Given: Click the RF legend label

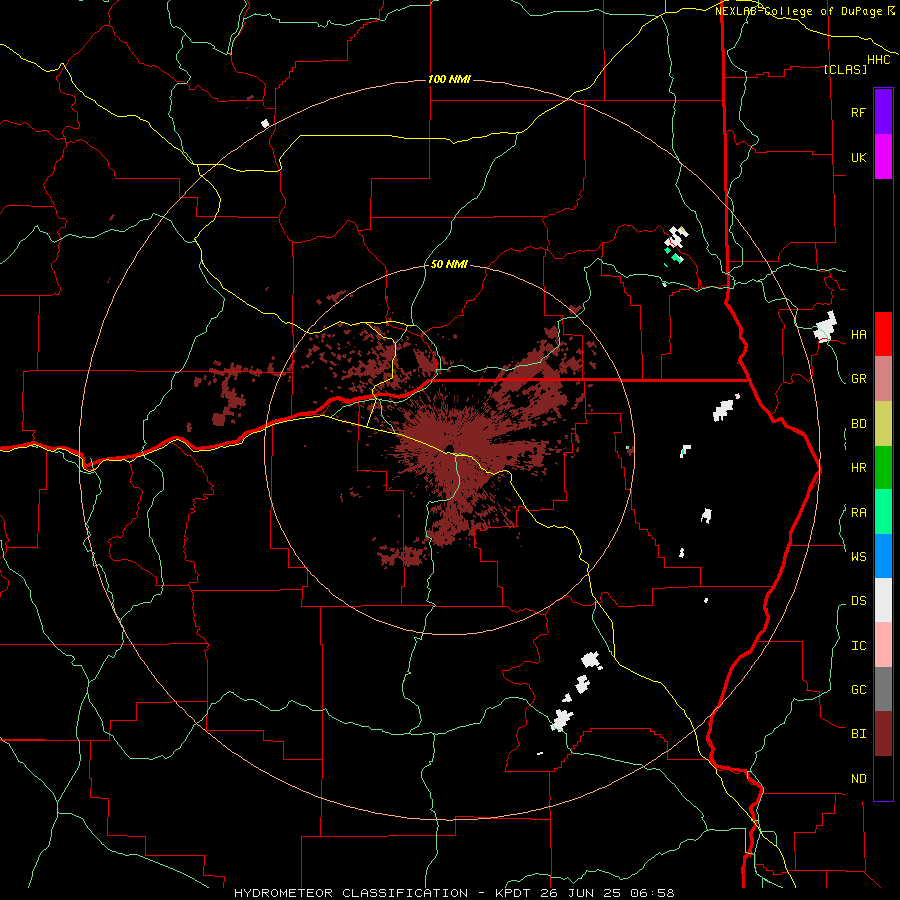Looking at the screenshot, I should (858, 112).
